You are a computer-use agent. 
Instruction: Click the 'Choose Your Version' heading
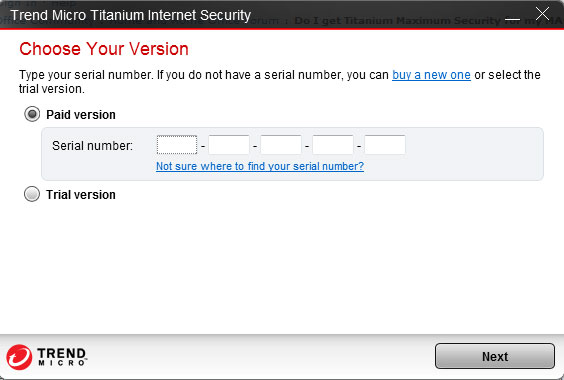click(104, 49)
